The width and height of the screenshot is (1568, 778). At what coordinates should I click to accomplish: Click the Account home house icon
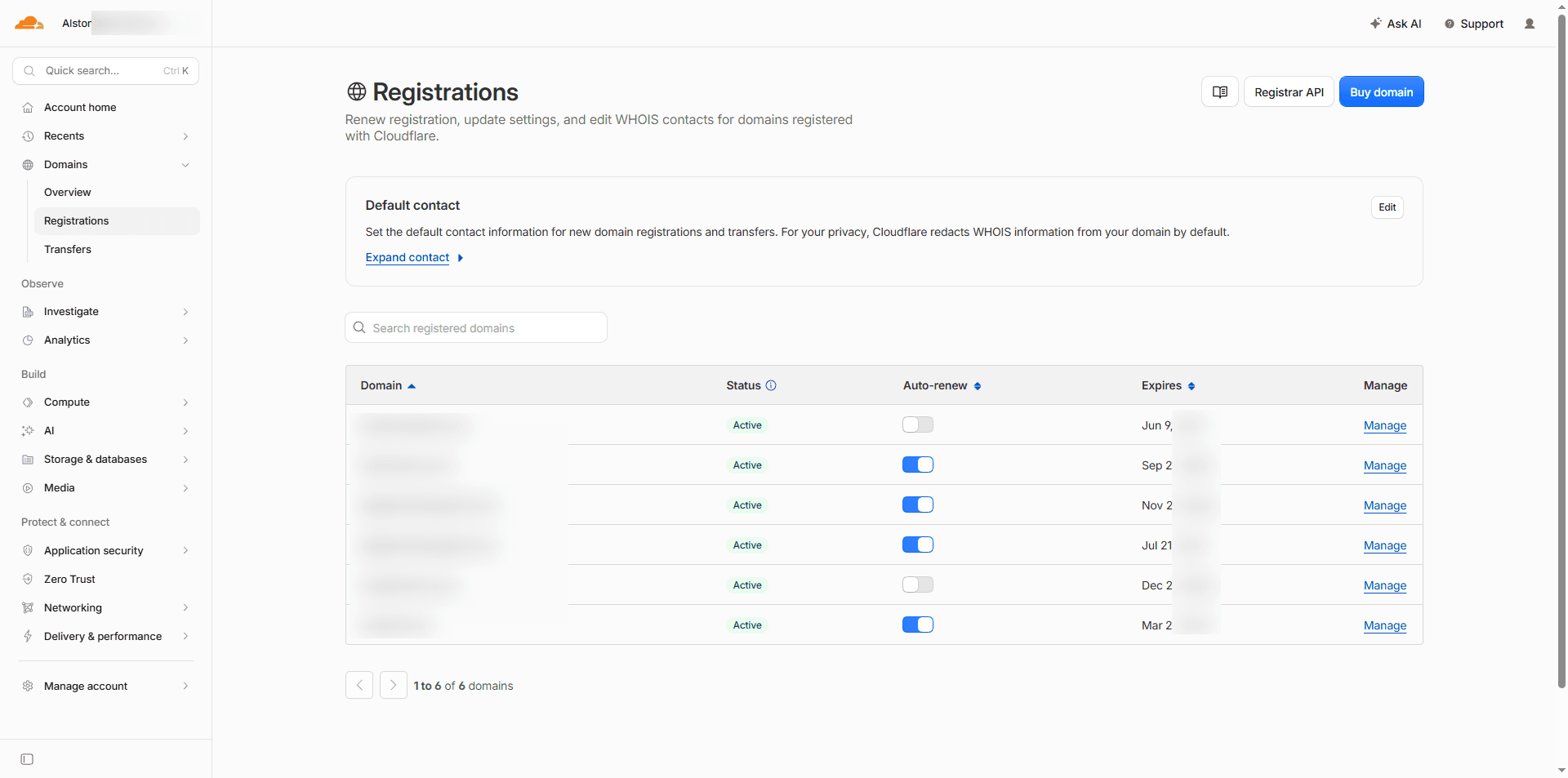(28, 108)
